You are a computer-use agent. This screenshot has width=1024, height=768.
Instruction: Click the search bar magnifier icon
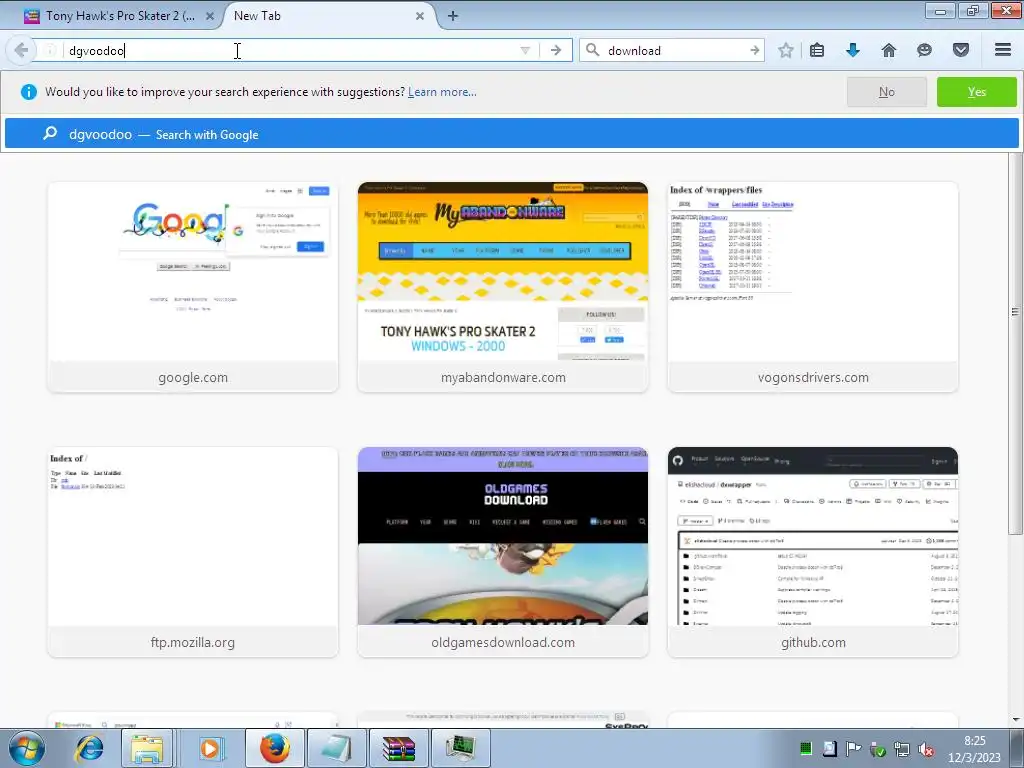pyautogui.click(x=592, y=50)
